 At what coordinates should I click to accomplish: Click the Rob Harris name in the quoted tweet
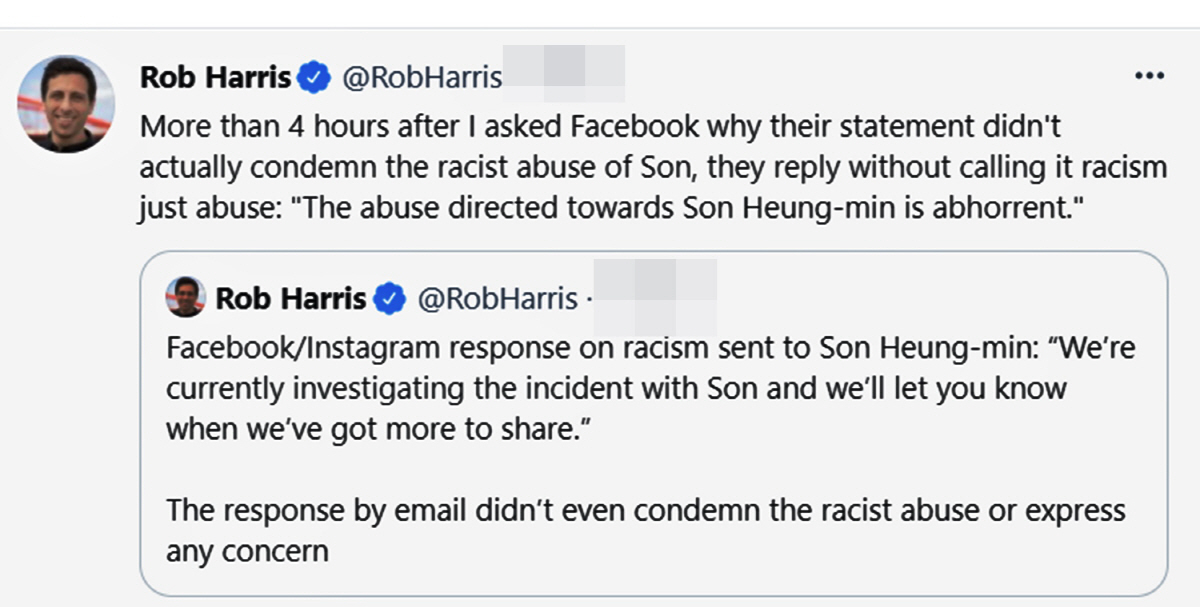tap(291, 298)
